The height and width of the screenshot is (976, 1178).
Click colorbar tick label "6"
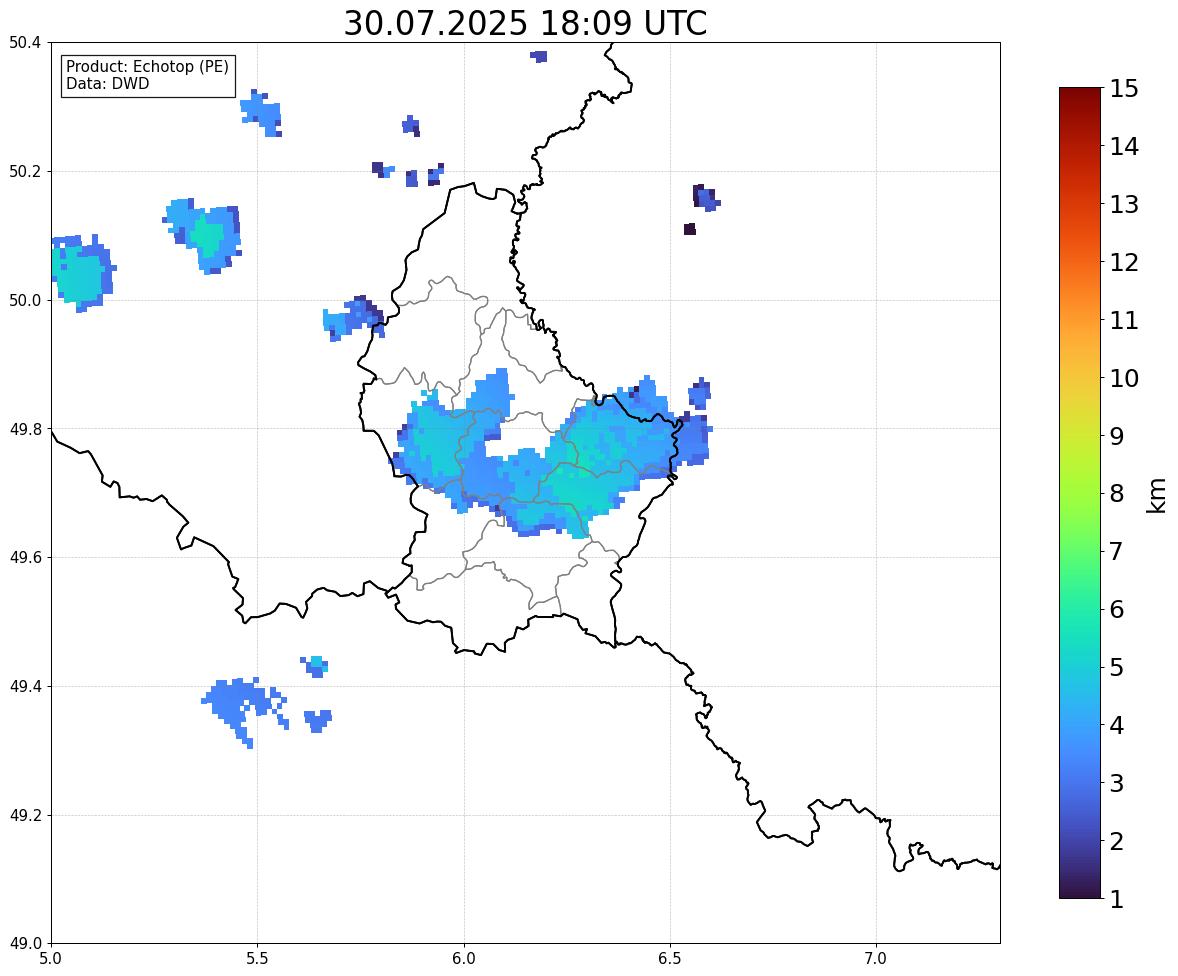click(x=1116, y=609)
